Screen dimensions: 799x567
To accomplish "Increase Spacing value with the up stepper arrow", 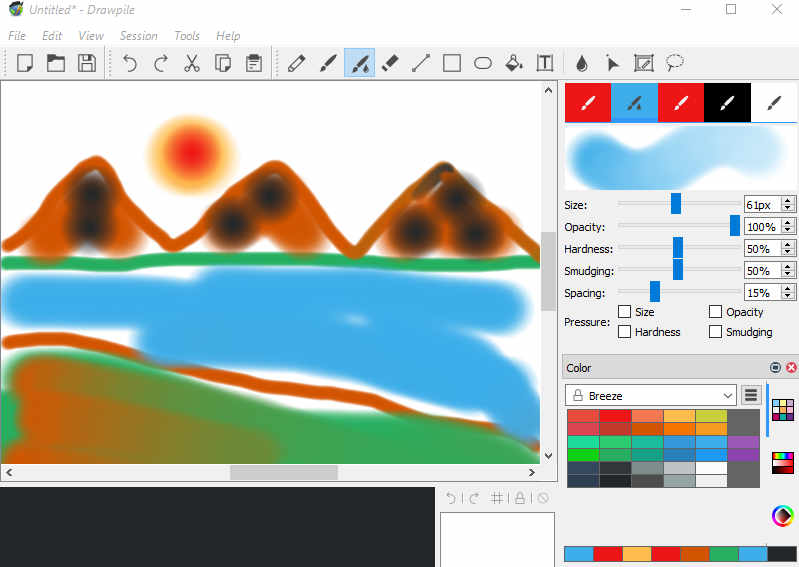I will pos(788,288).
